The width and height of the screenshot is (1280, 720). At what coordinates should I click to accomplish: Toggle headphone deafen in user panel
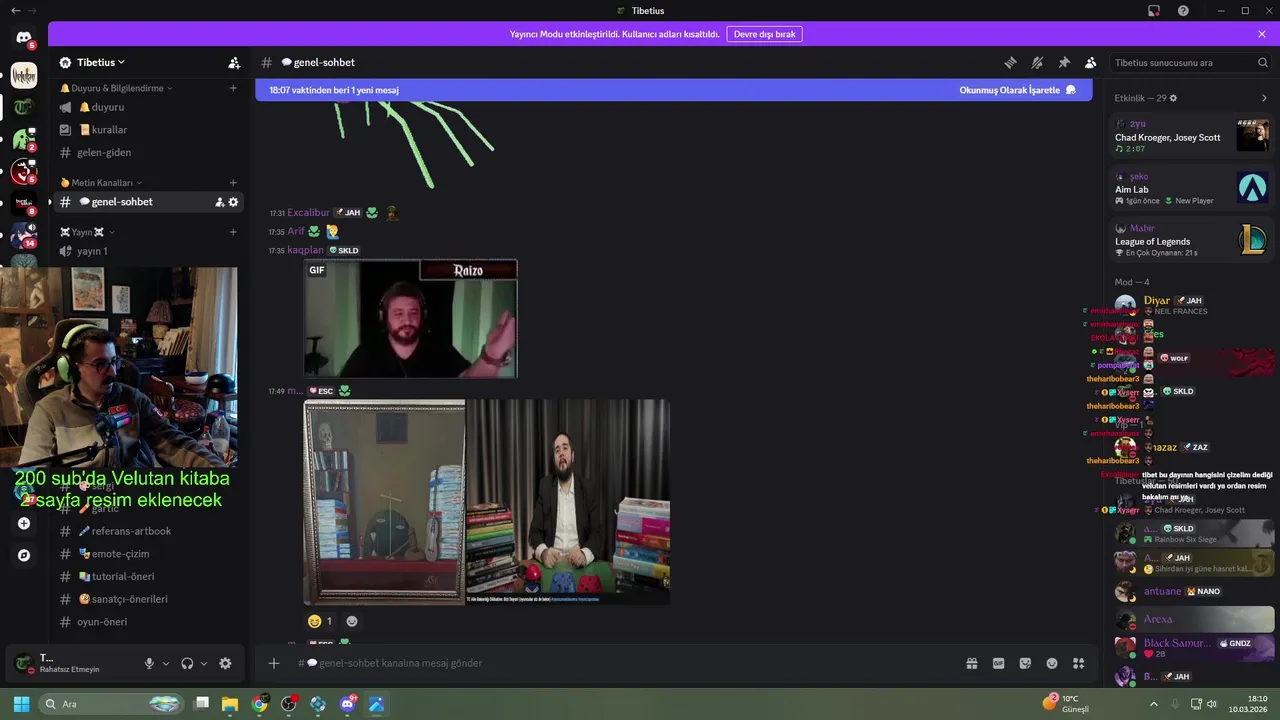[187, 663]
